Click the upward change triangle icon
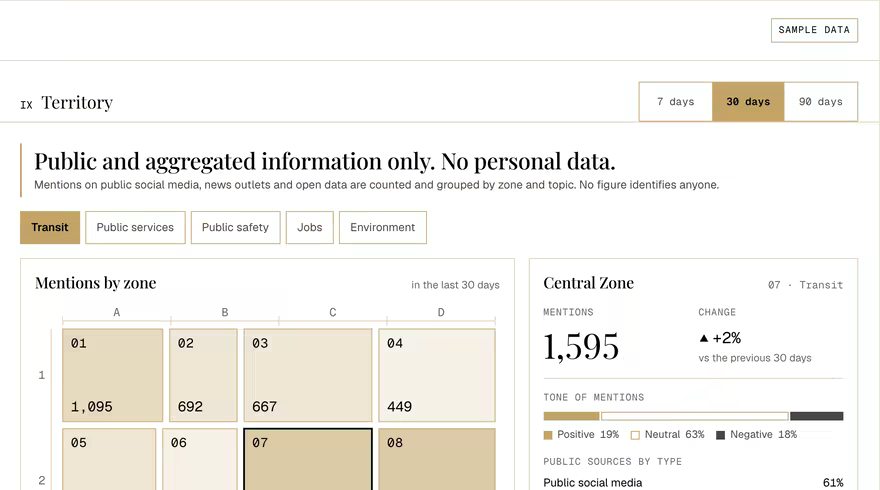The image size is (880, 490). pyautogui.click(x=704, y=338)
